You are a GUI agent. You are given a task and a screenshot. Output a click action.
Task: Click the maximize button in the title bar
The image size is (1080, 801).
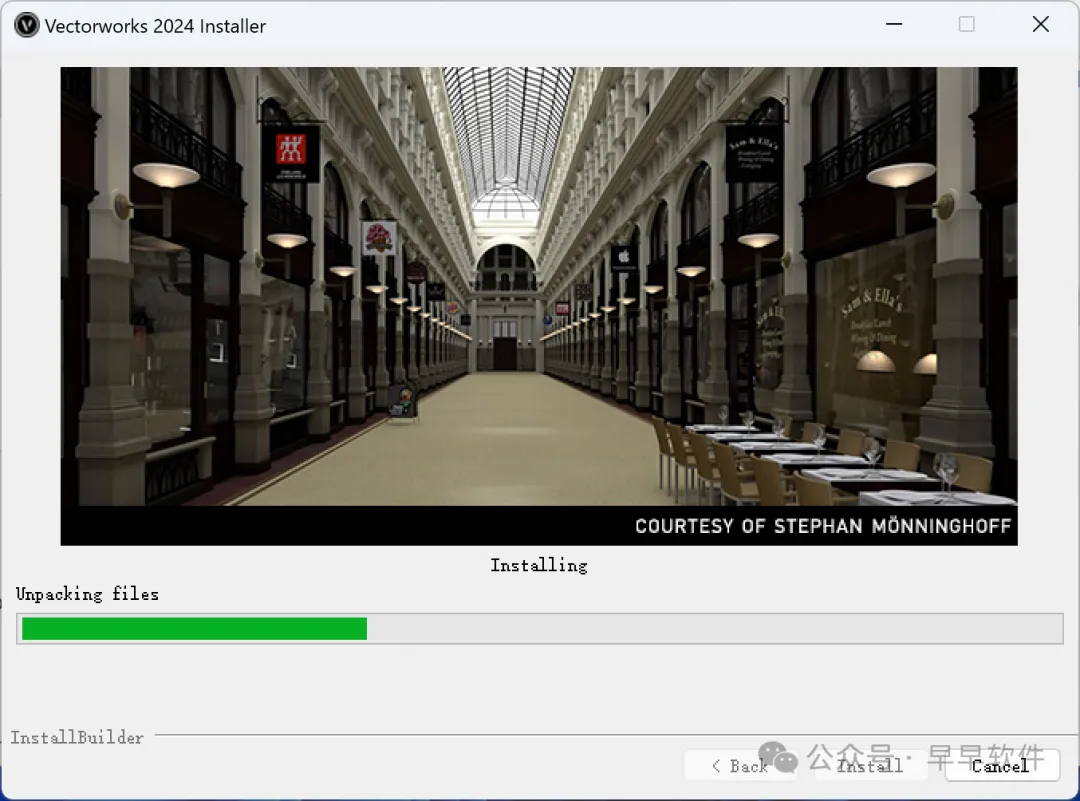(x=966, y=24)
